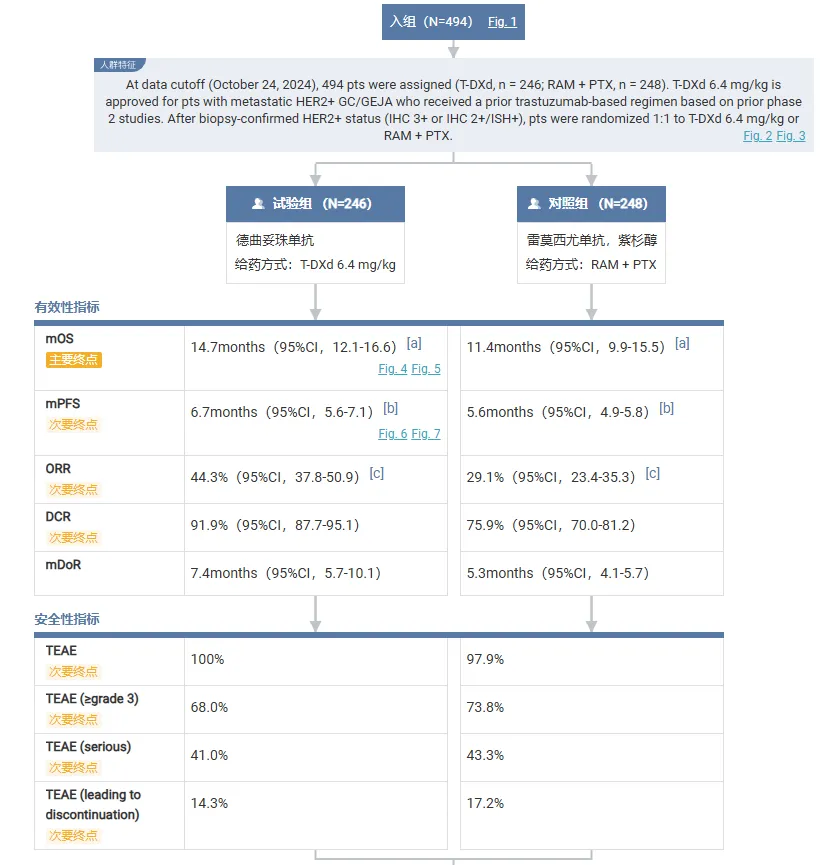Click footnote [c] next to 29.1% ORR

pos(652,474)
